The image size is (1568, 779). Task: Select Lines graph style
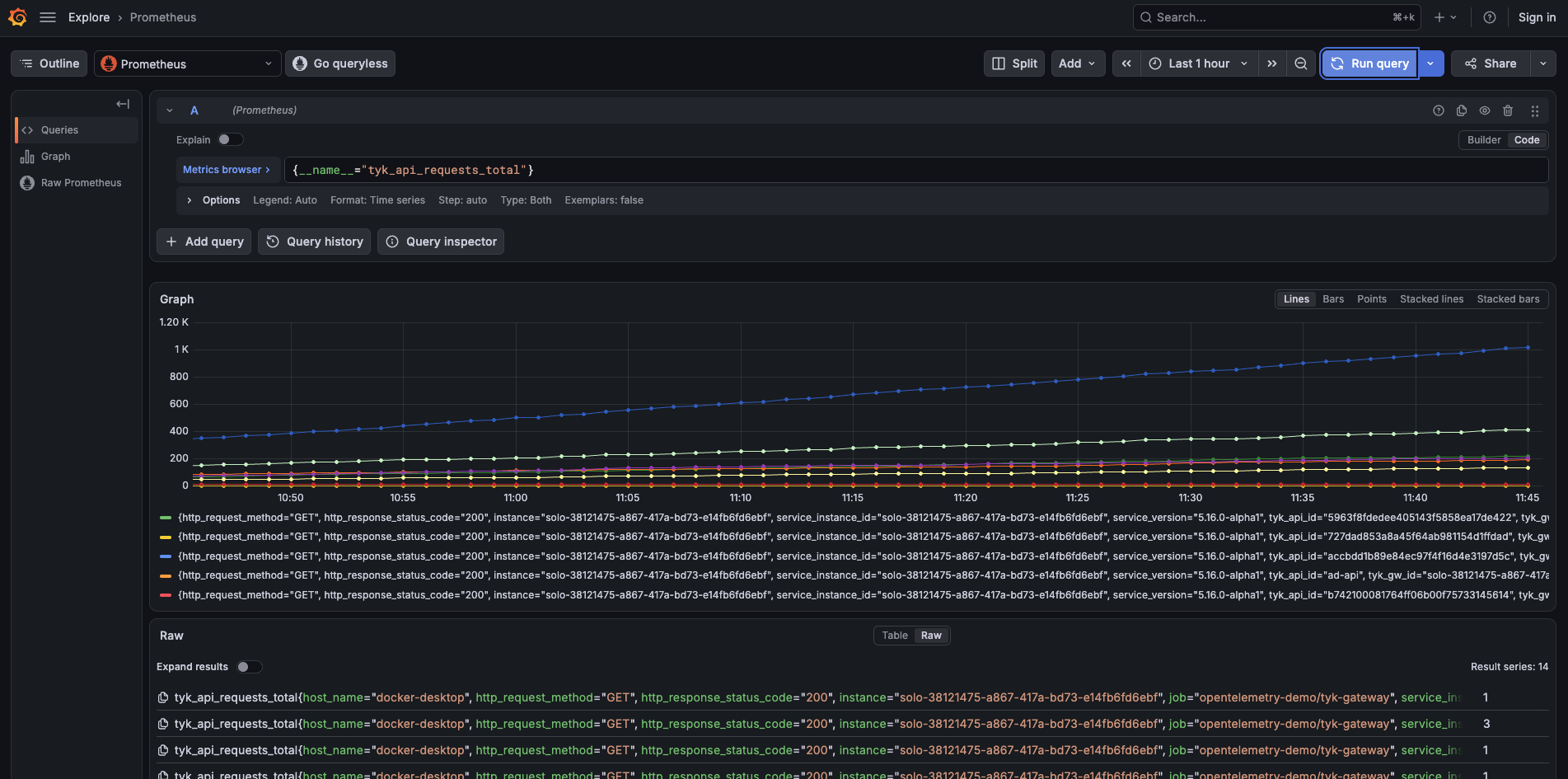(x=1296, y=299)
